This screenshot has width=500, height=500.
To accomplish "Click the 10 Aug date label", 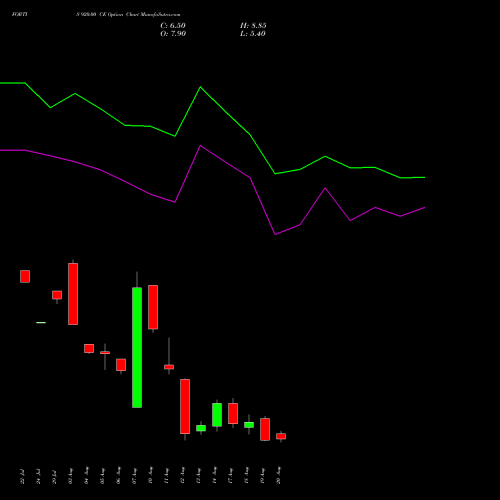I will pyautogui.click(x=150, y=476).
